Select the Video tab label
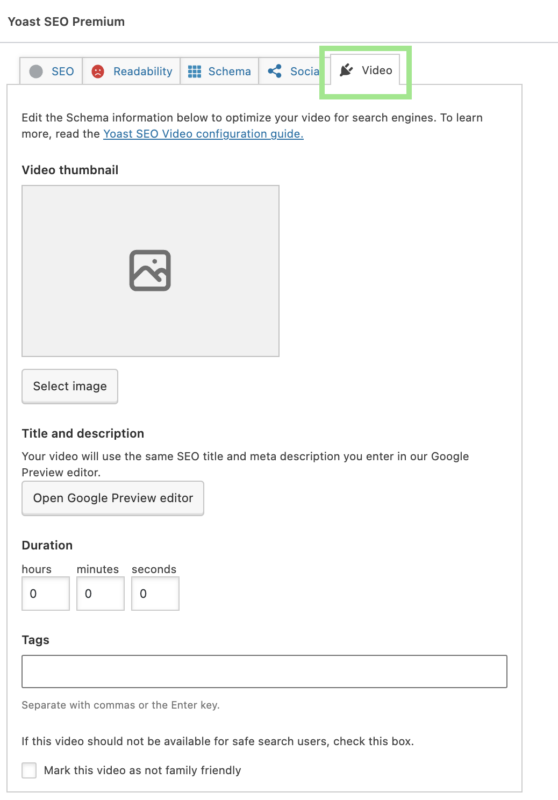This screenshot has width=558, height=800. [x=377, y=70]
